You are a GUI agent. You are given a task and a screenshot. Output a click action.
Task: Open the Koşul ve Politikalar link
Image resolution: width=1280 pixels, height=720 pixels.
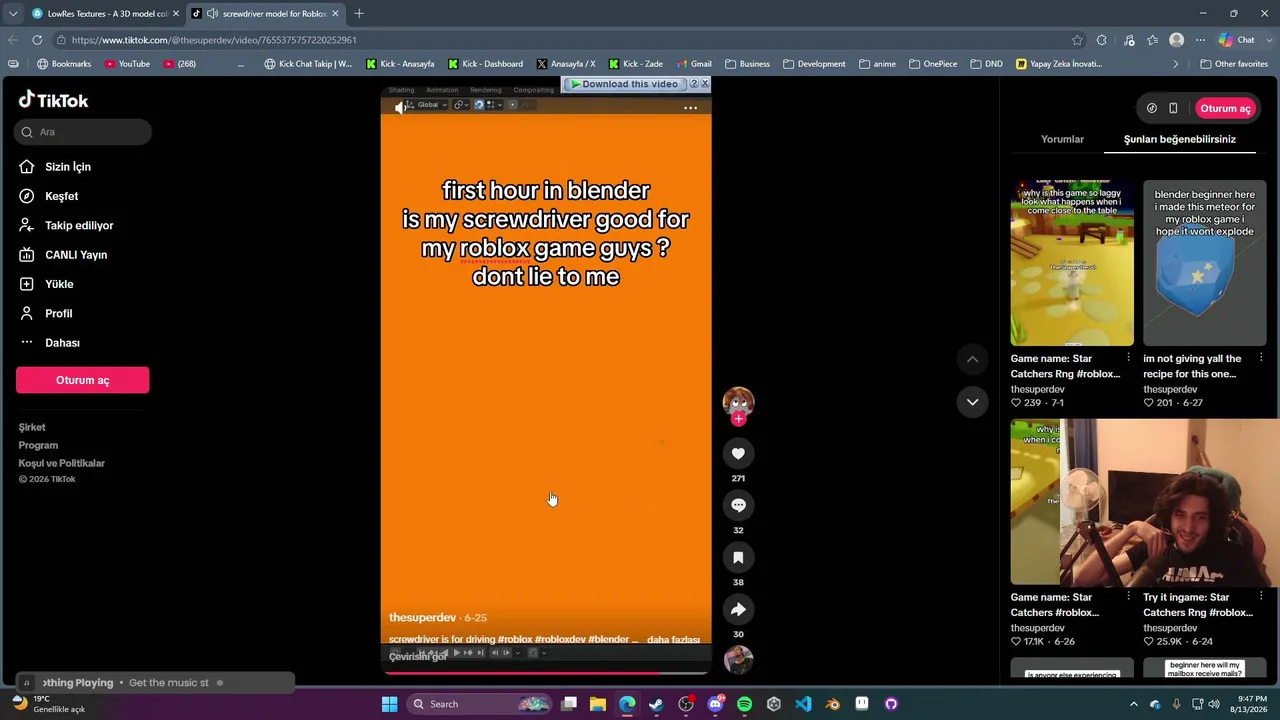pyautogui.click(x=61, y=463)
